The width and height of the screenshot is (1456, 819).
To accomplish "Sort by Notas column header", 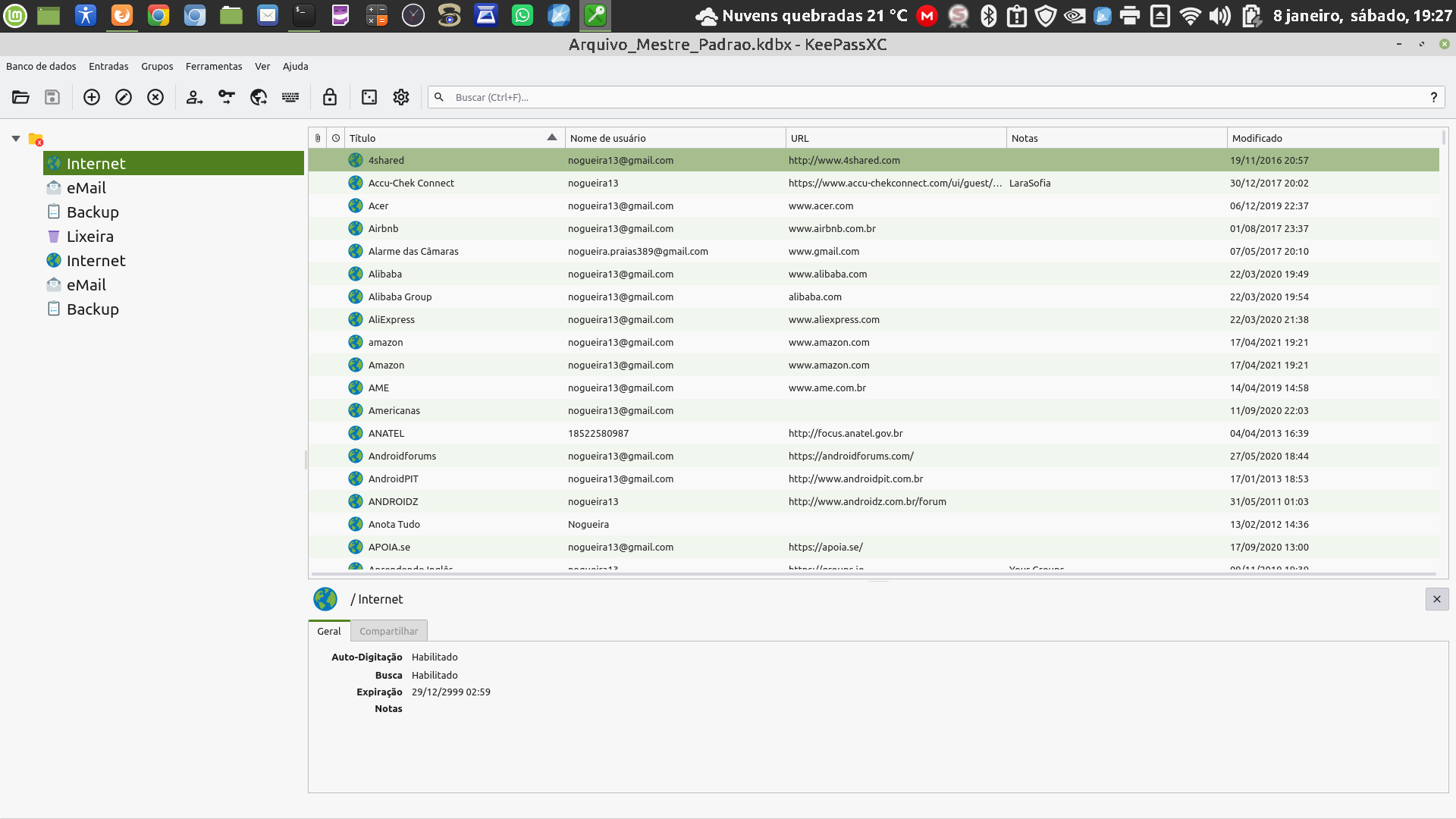I will pyautogui.click(x=1117, y=138).
